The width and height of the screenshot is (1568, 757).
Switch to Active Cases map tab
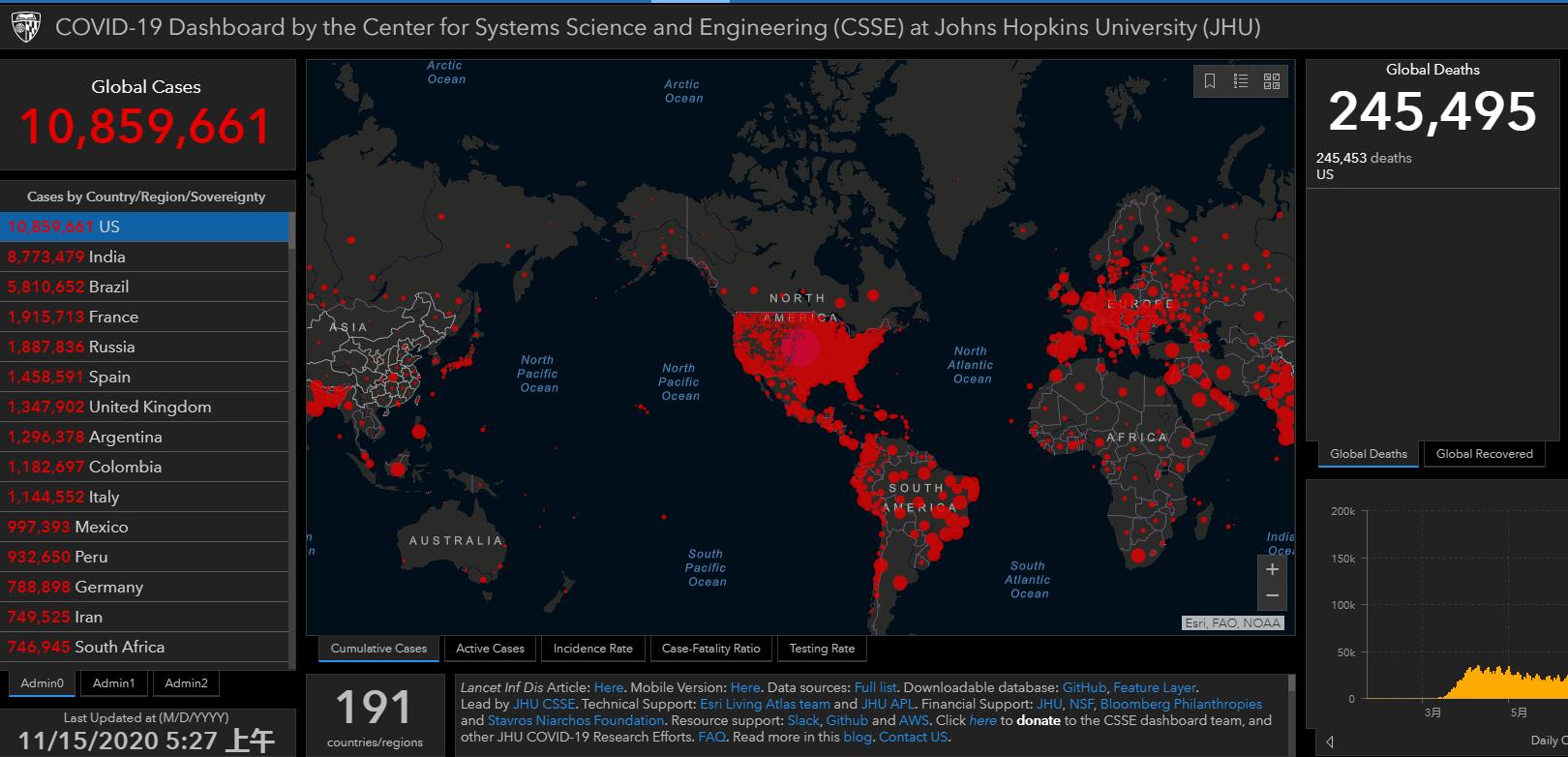(x=490, y=649)
